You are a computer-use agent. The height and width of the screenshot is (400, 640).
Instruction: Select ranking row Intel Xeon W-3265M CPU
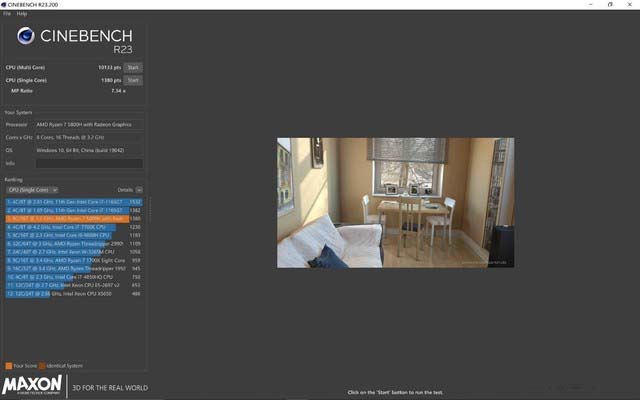coord(74,252)
